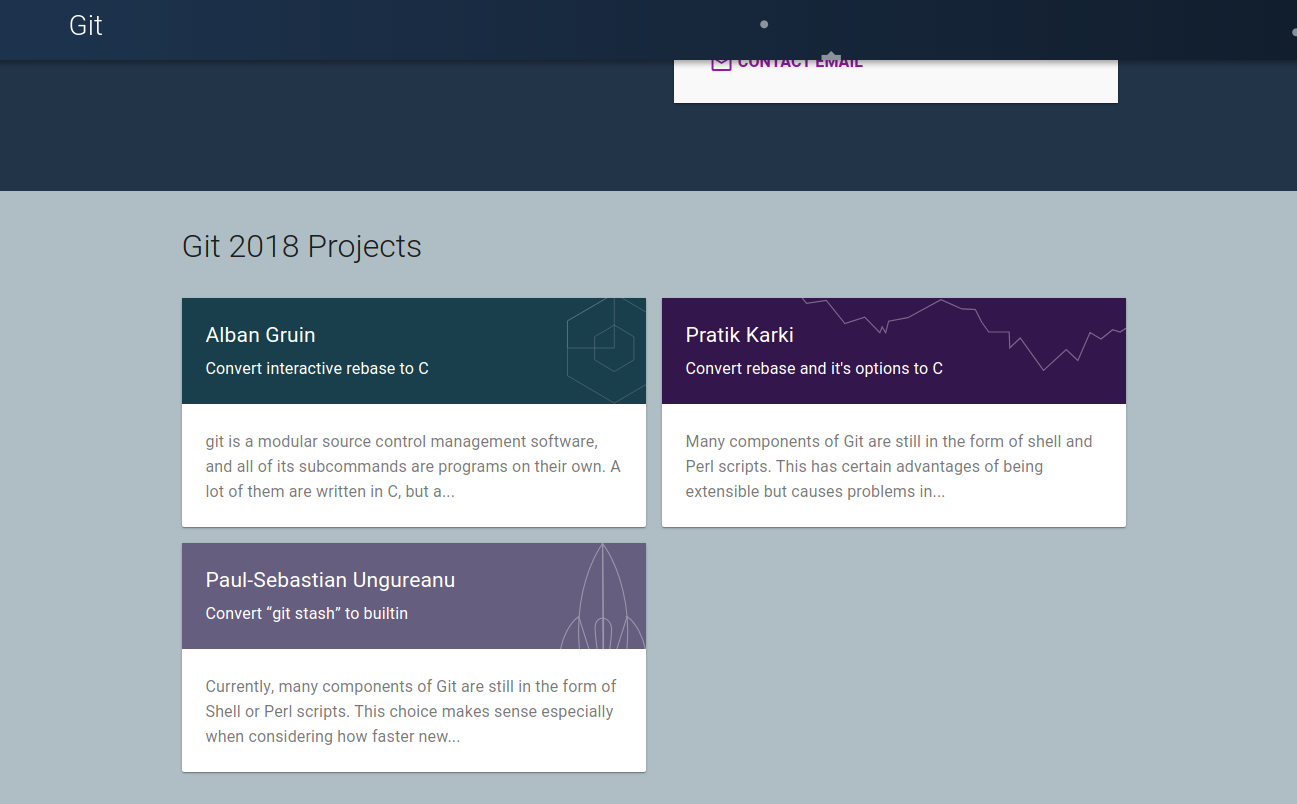Viewport: 1297px width, 804px height.
Task: Select 'Convert rebase and it's options to C'
Action: point(814,368)
